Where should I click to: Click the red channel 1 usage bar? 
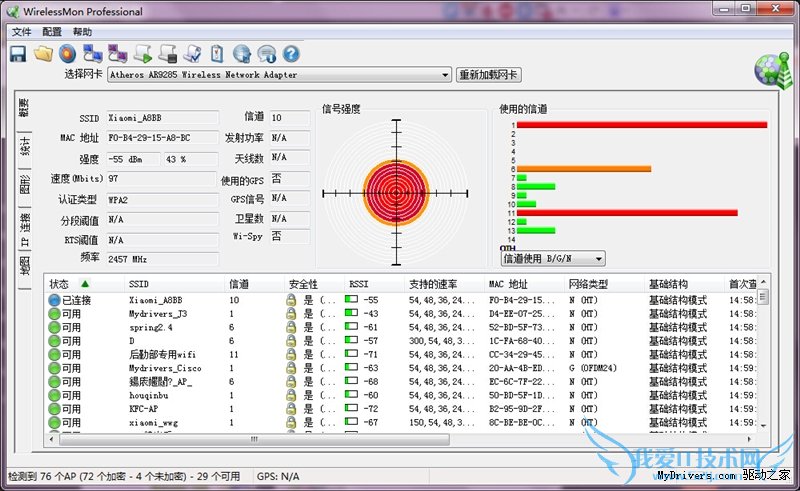pos(640,125)
